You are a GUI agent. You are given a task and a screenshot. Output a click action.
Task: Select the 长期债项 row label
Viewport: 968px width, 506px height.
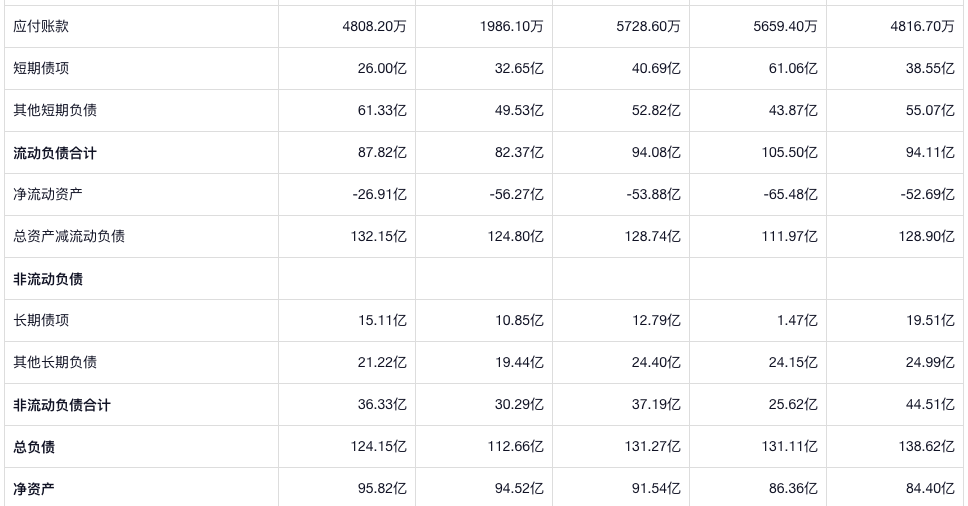point(41,321)
